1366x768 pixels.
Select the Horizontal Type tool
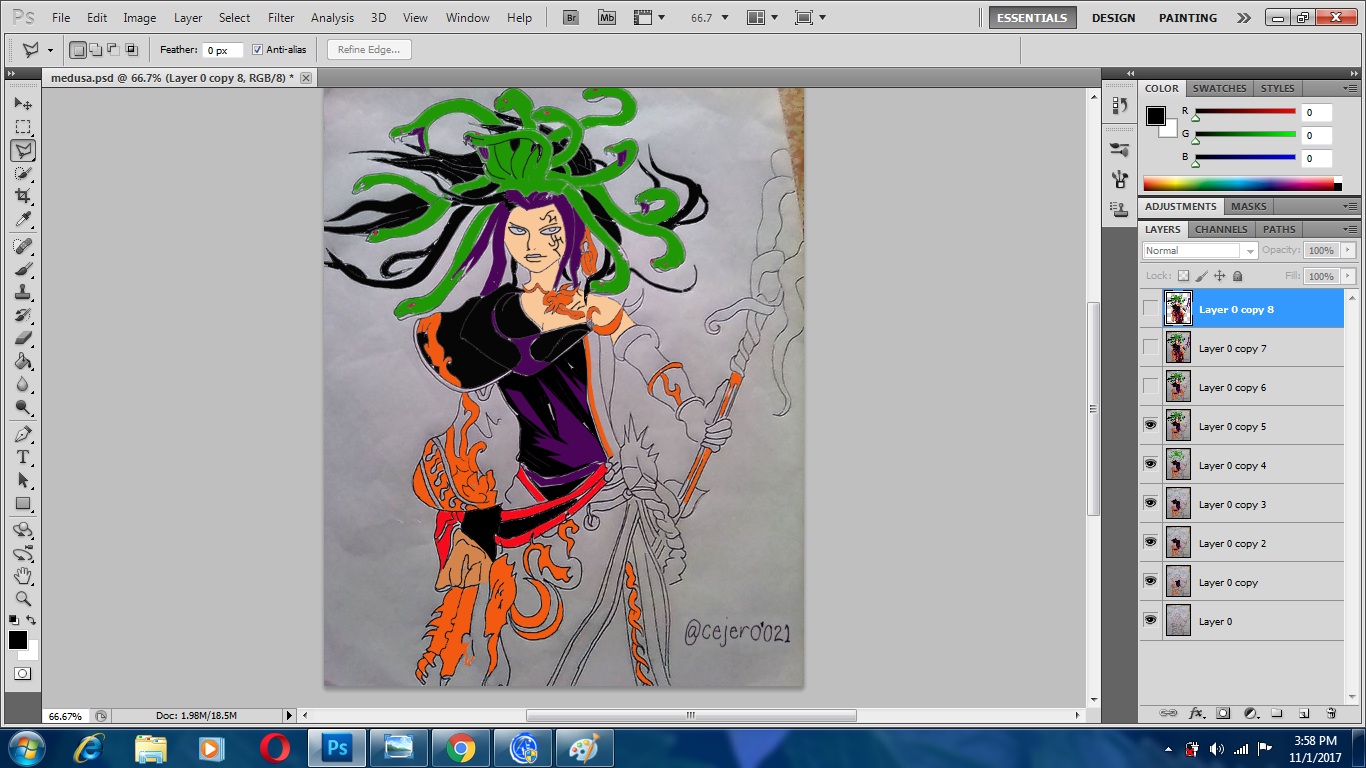(x=23, y=457)
